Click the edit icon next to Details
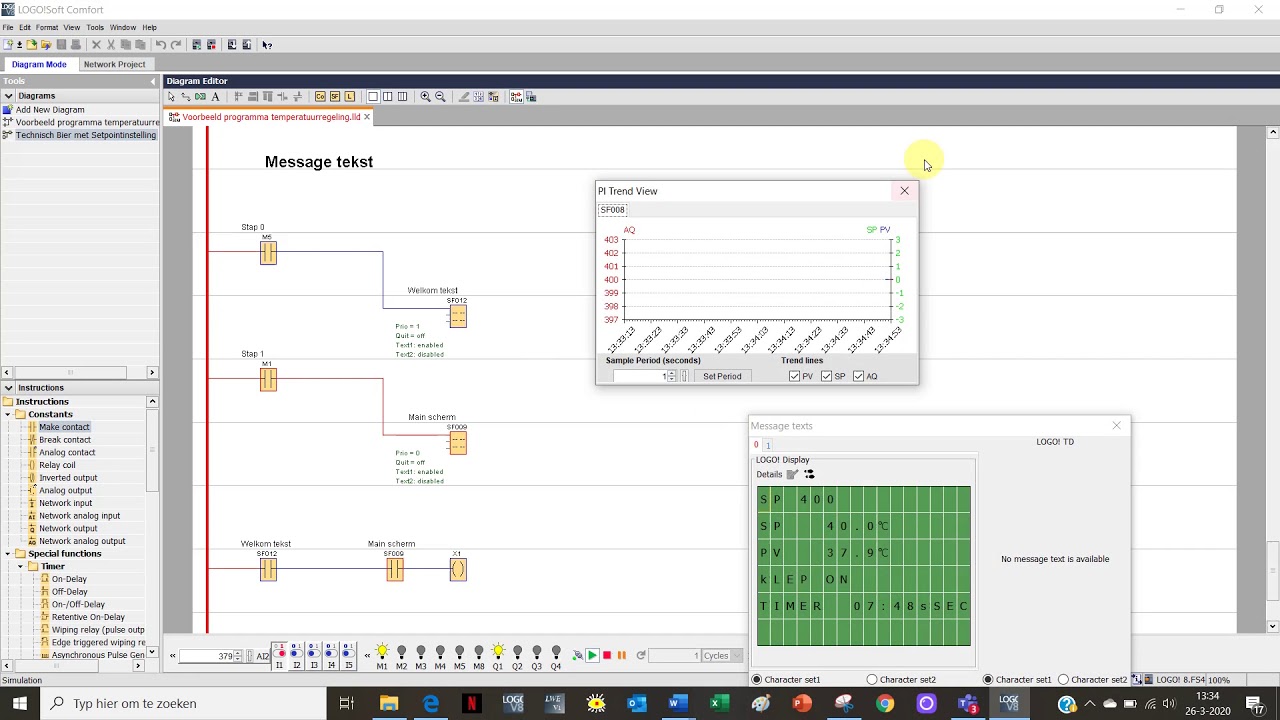1280x720 pixels. (x=792, y=475)
